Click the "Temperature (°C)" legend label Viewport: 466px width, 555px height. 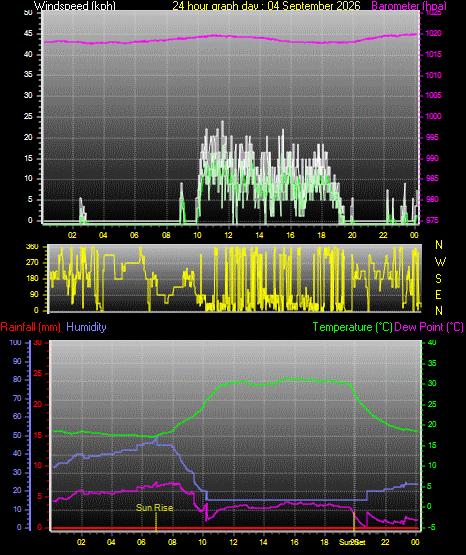pos(352,327)
